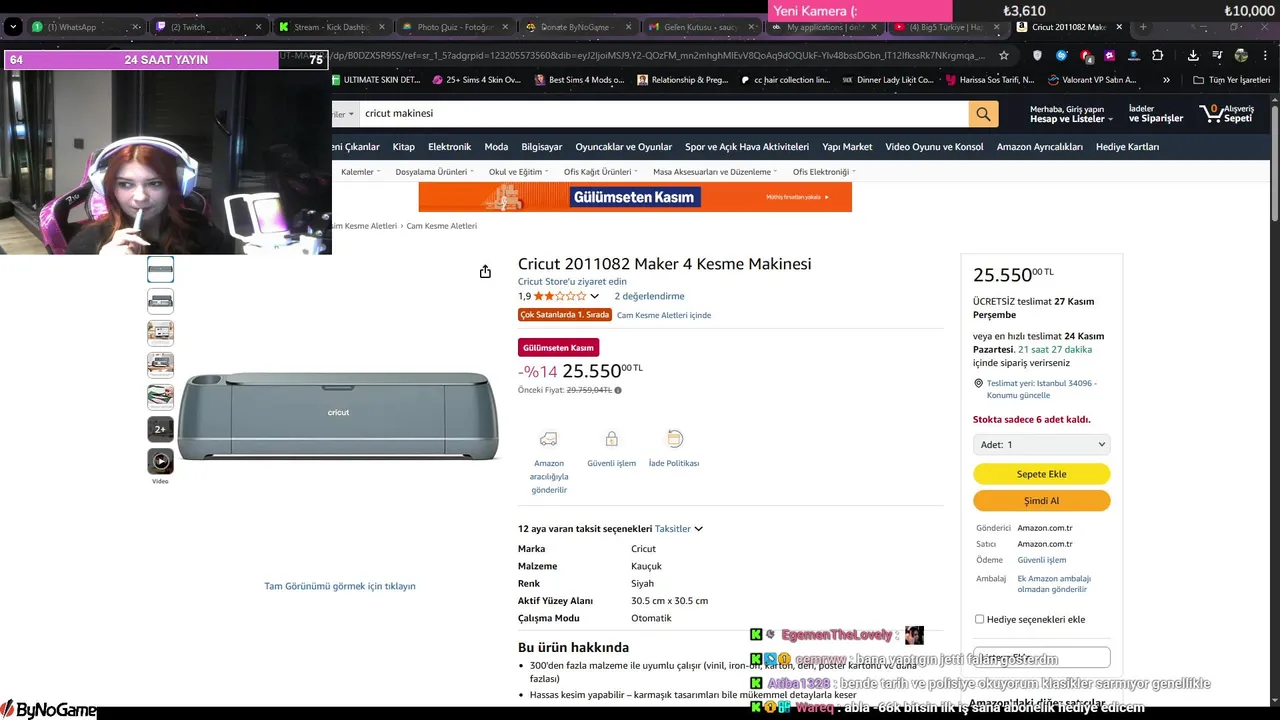Screen dimensions: 1280x720
Task: Click the Sepete Ekle button
Action: click(1041, 474)
